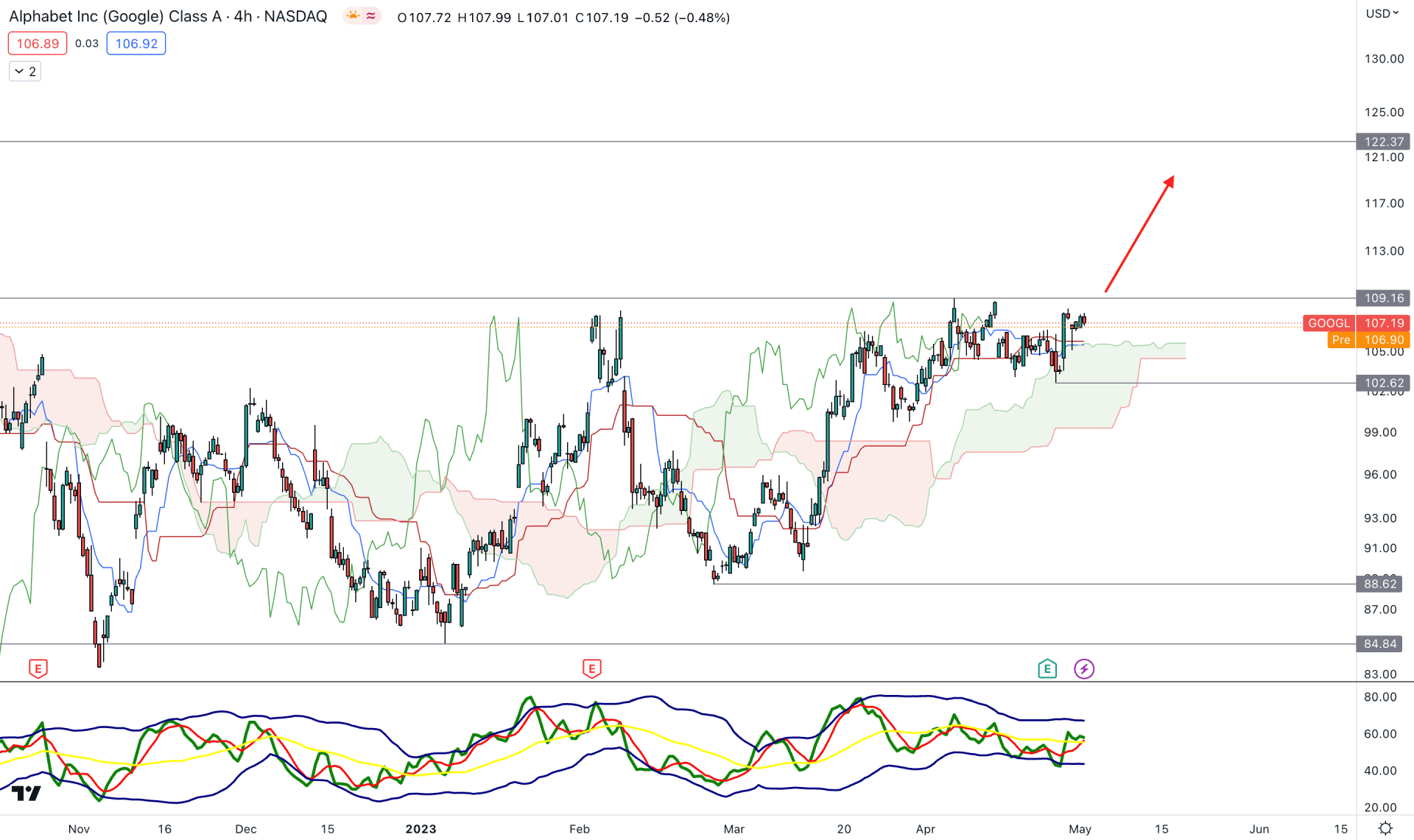Click the red sell price 106.89 button
This screenshot has width=1414, height=840.
pyautogui.click(x=38, y=43)
